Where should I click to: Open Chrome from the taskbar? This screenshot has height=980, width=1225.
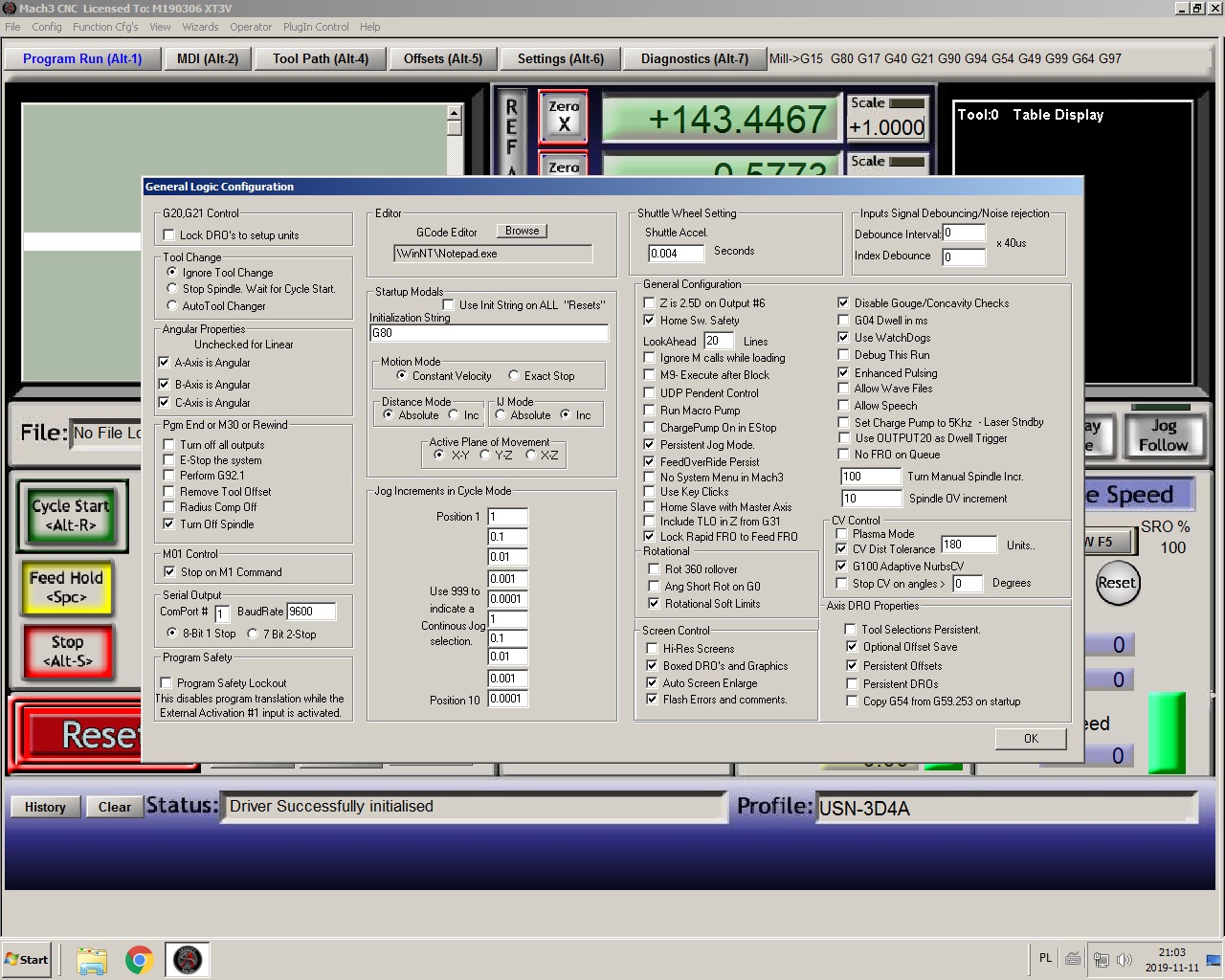click(x=140, y=959)
